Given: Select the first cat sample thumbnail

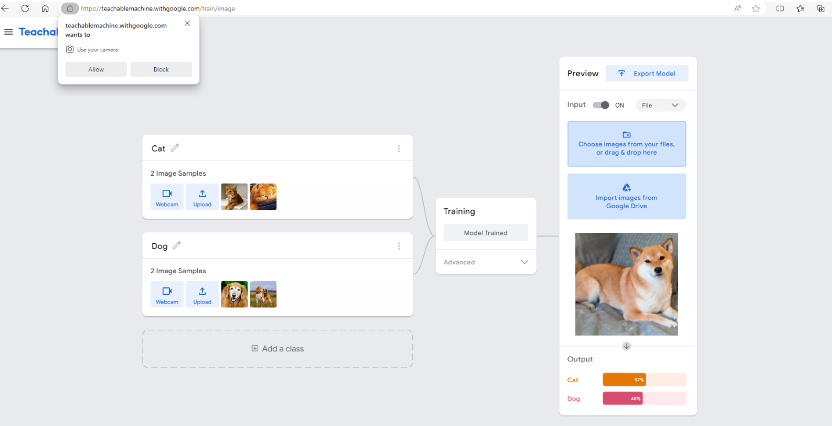Looking at the screenshot, I should (234, 196).
